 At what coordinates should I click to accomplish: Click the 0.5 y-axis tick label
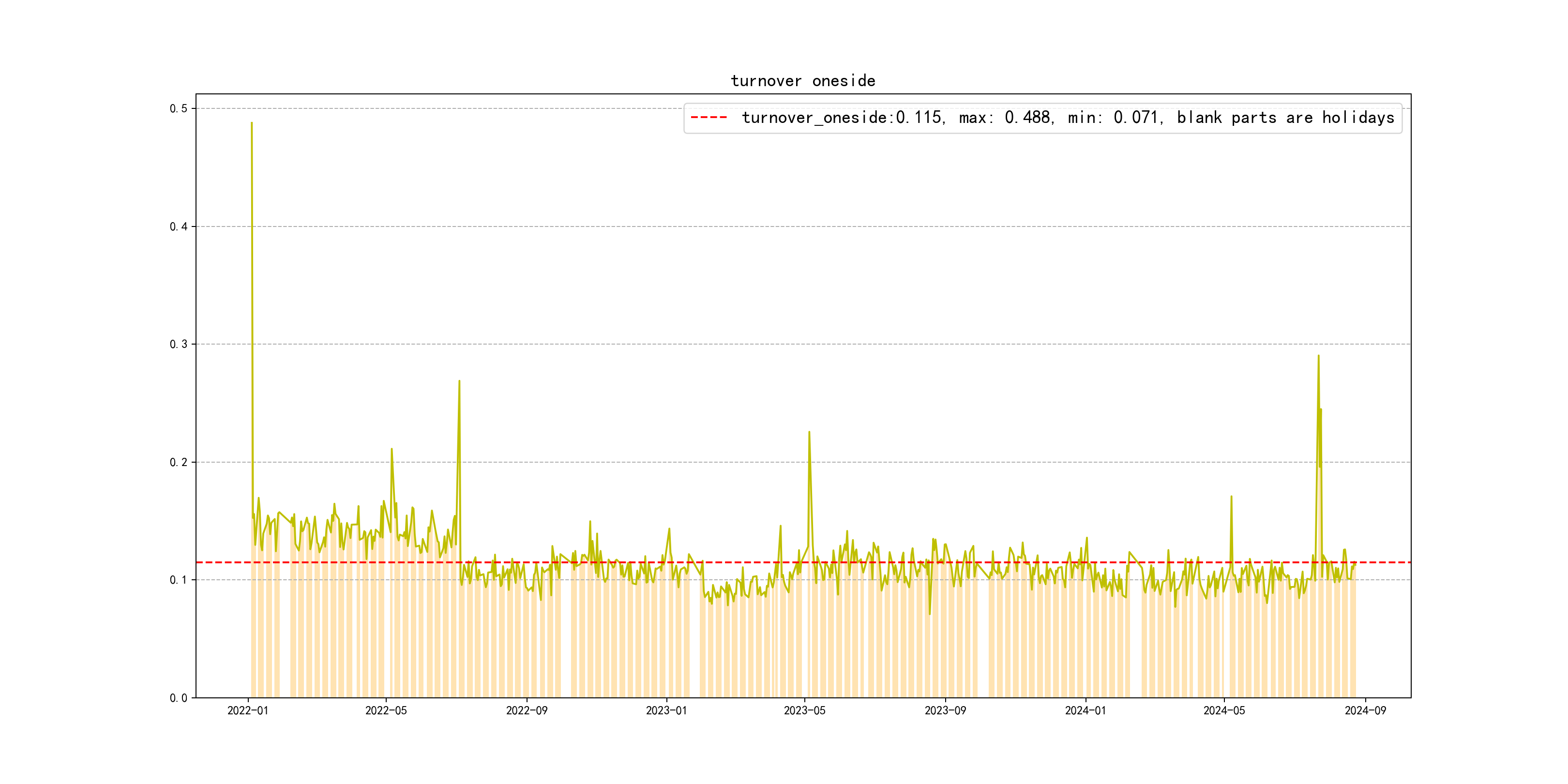point(179,108)
